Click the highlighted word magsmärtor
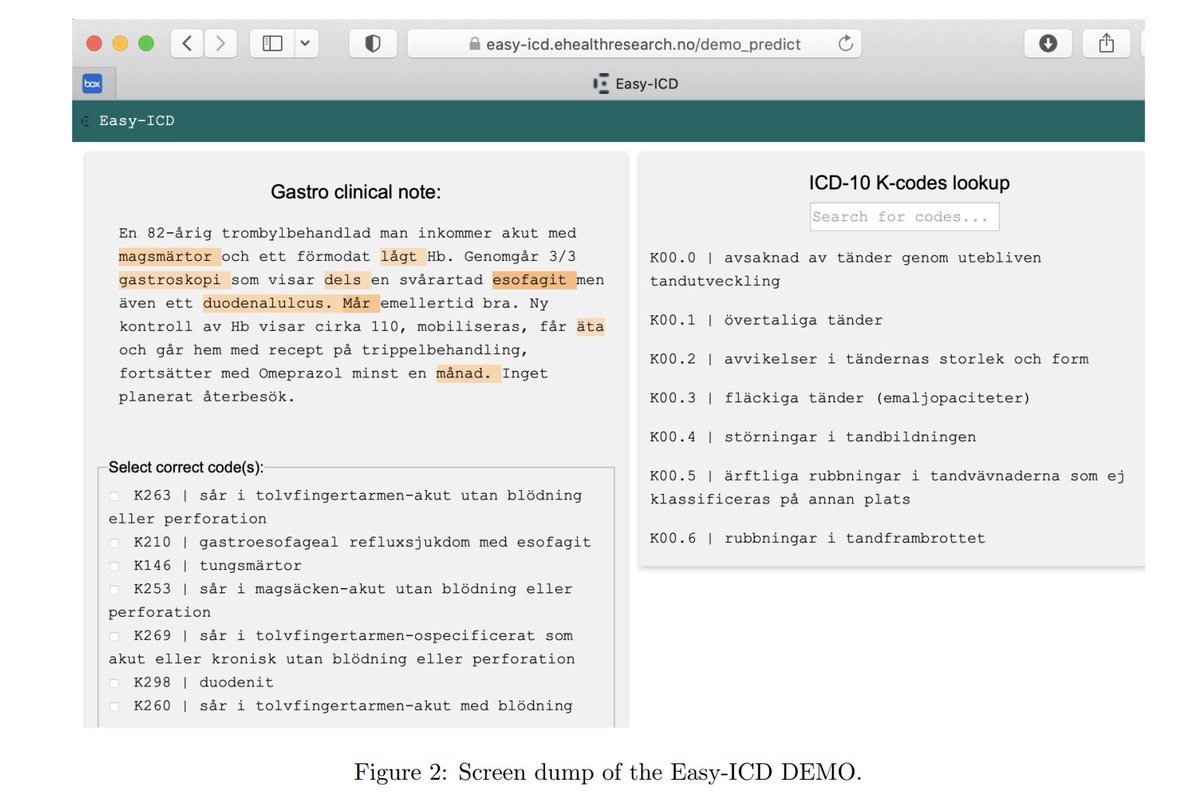This screenshot has height=796, width=1200. point(169,257)
